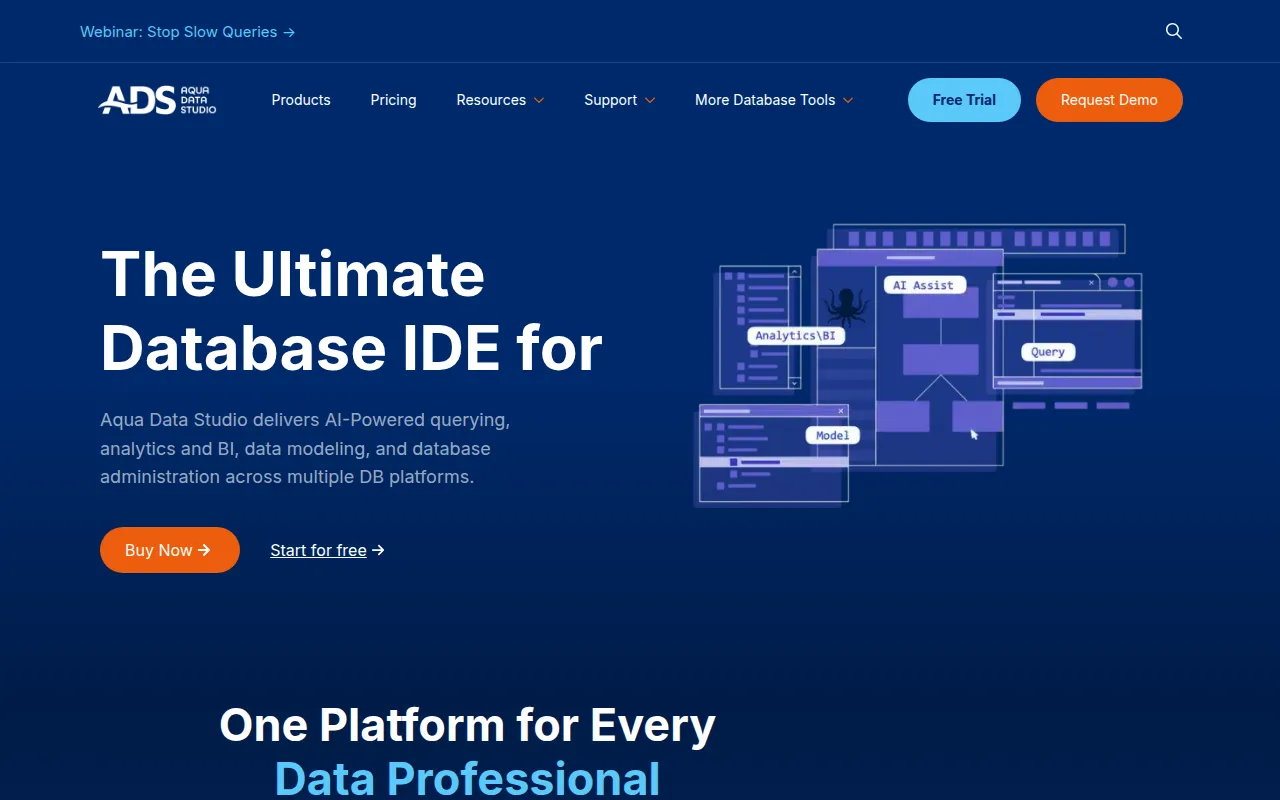The width and height of the screenshot is (1280, 800).
Task: Go to the Pricing page
Action: click(393, 100)
